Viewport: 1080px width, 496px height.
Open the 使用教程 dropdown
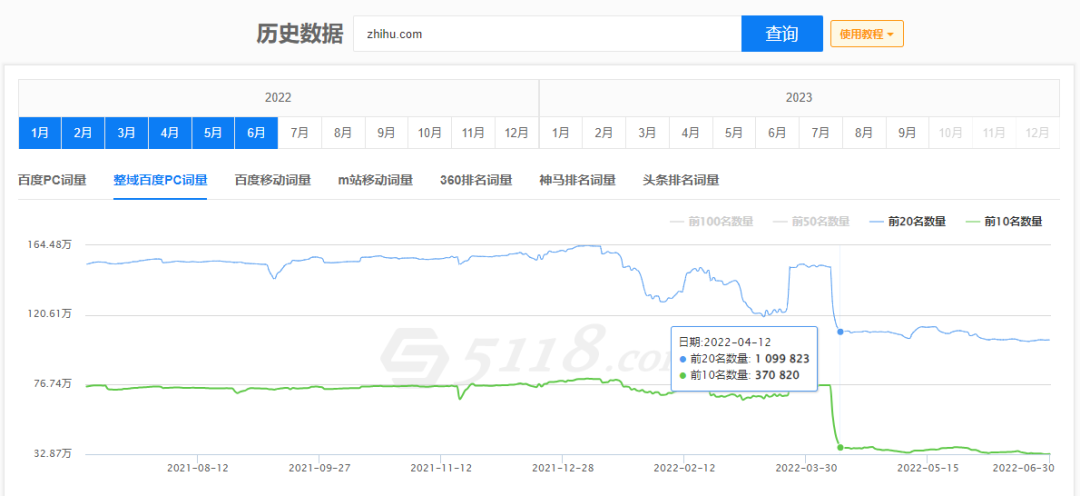click(866, 34)
